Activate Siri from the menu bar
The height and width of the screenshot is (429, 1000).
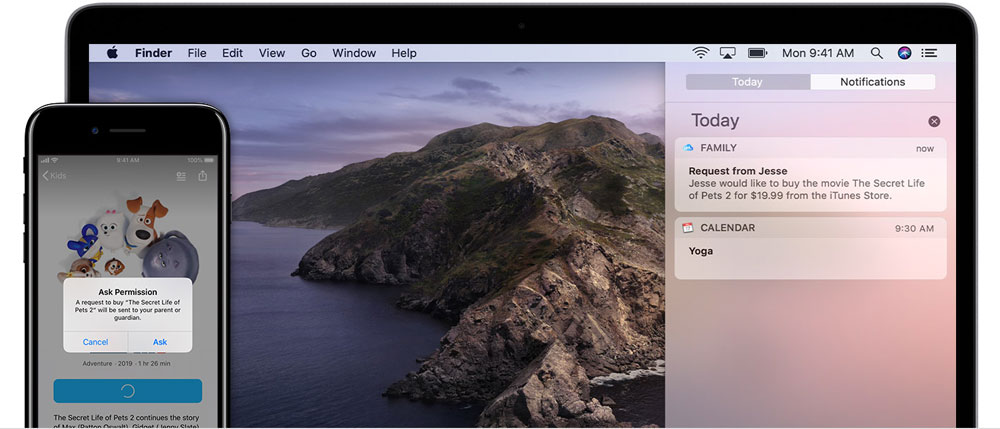click(905, 53)
